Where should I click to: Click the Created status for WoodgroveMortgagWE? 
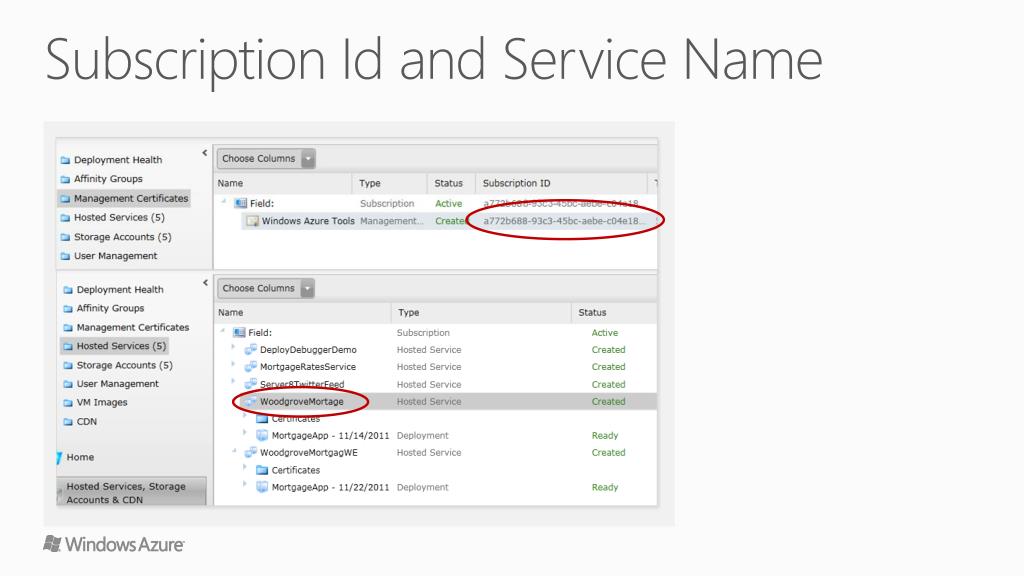[x=609, y=453]
